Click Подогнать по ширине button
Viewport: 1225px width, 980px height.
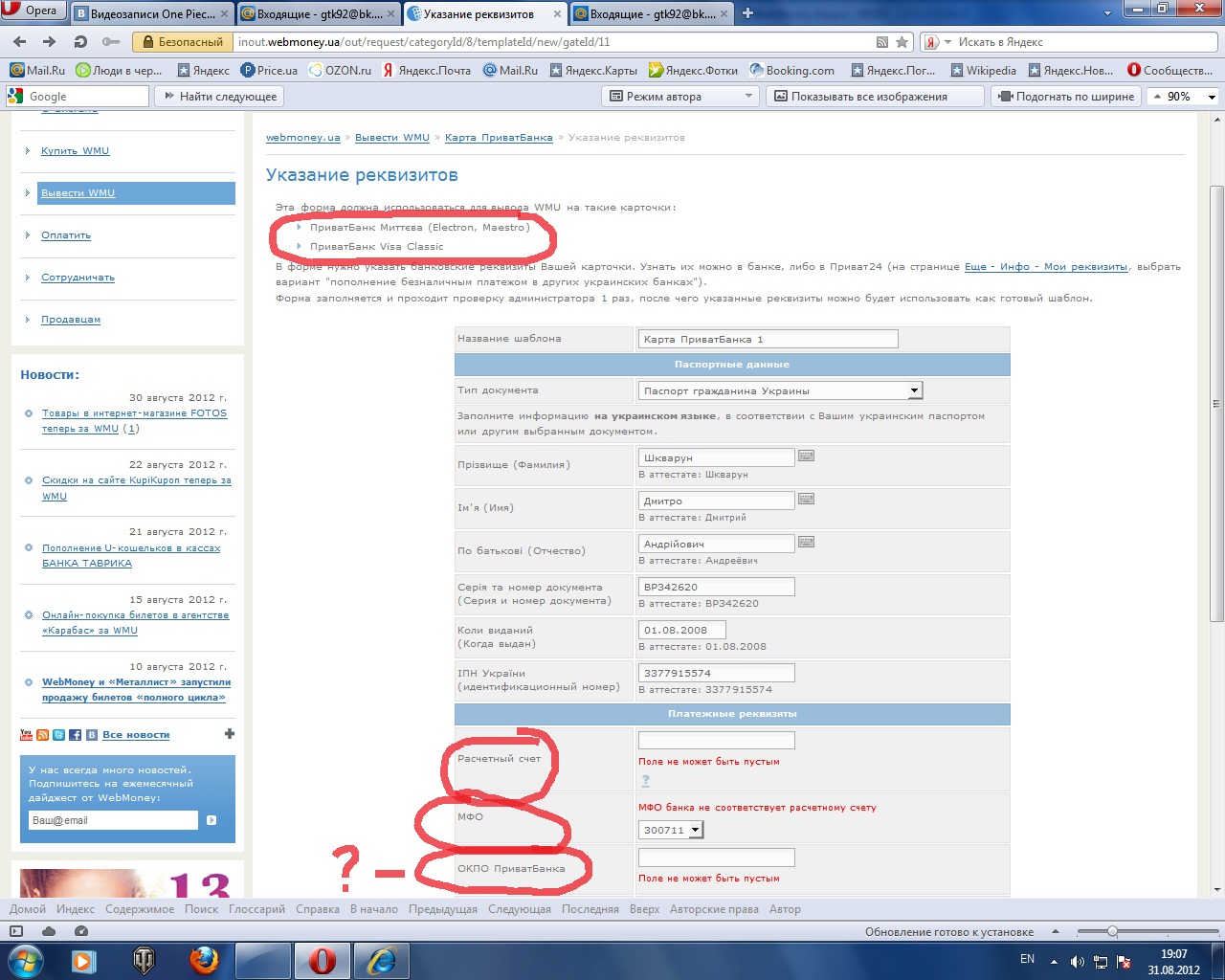[x=1066, y=97]
